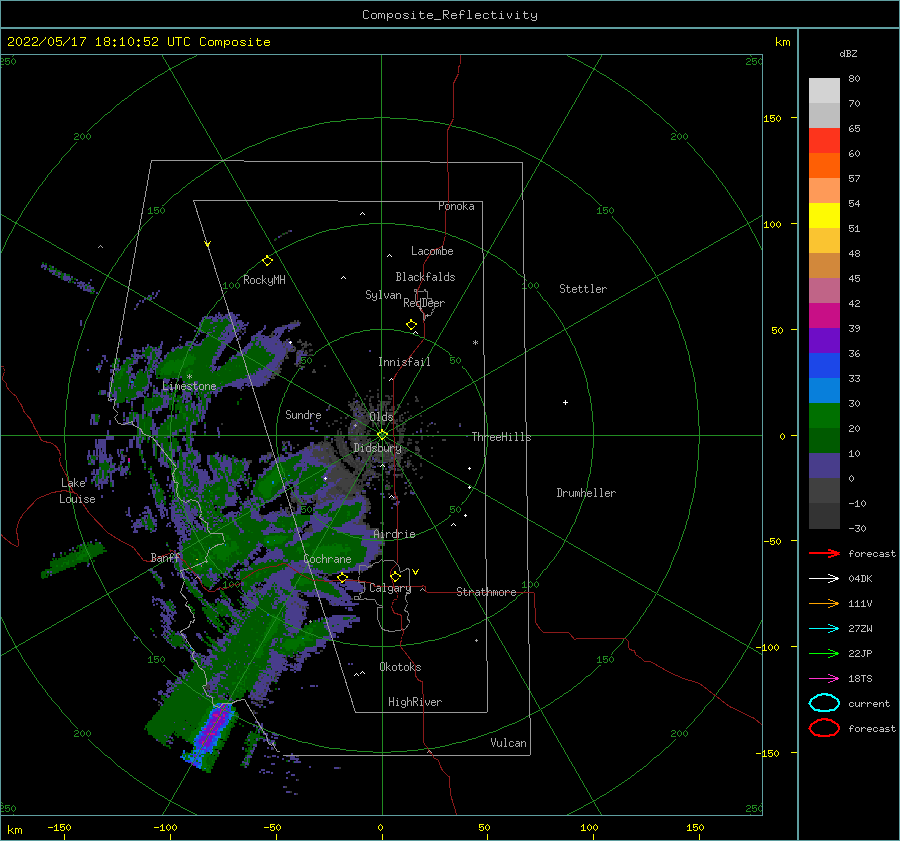
Task: Click the Sundre label
Action: [x=303, y=415]
